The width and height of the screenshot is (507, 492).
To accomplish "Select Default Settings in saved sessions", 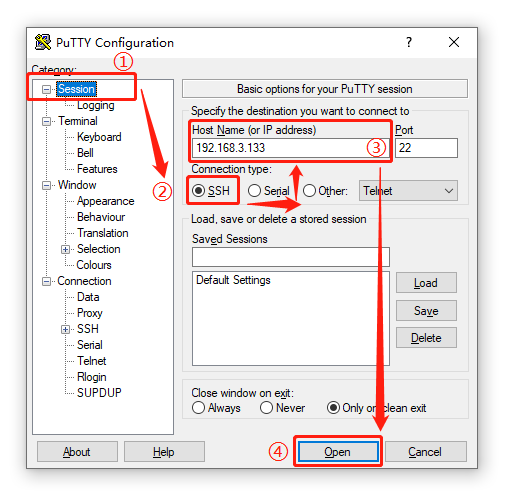I will (x=233, y=280).
